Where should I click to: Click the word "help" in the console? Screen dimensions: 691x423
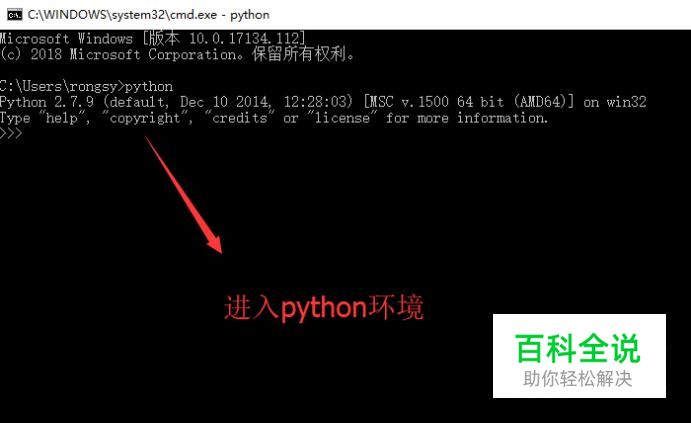62,118
